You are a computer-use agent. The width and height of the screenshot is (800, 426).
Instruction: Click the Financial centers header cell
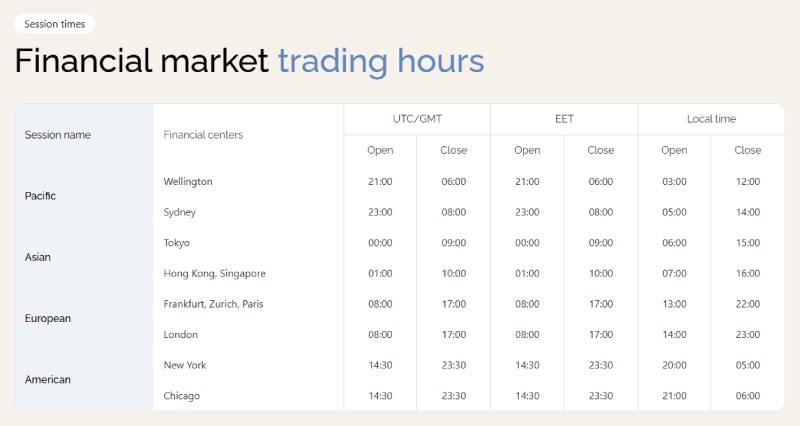[x=203, y=135]
